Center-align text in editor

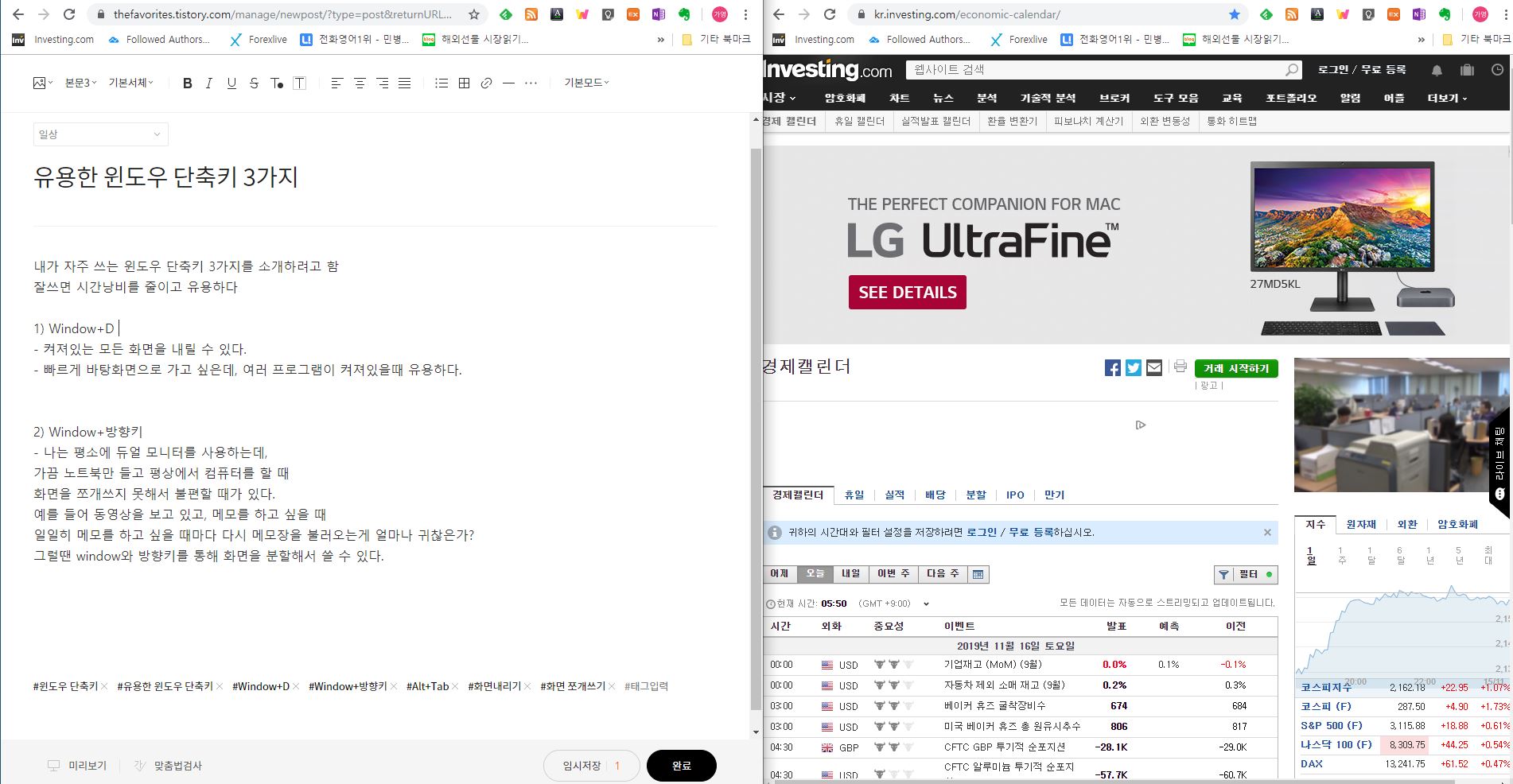[x=360, y=83]
